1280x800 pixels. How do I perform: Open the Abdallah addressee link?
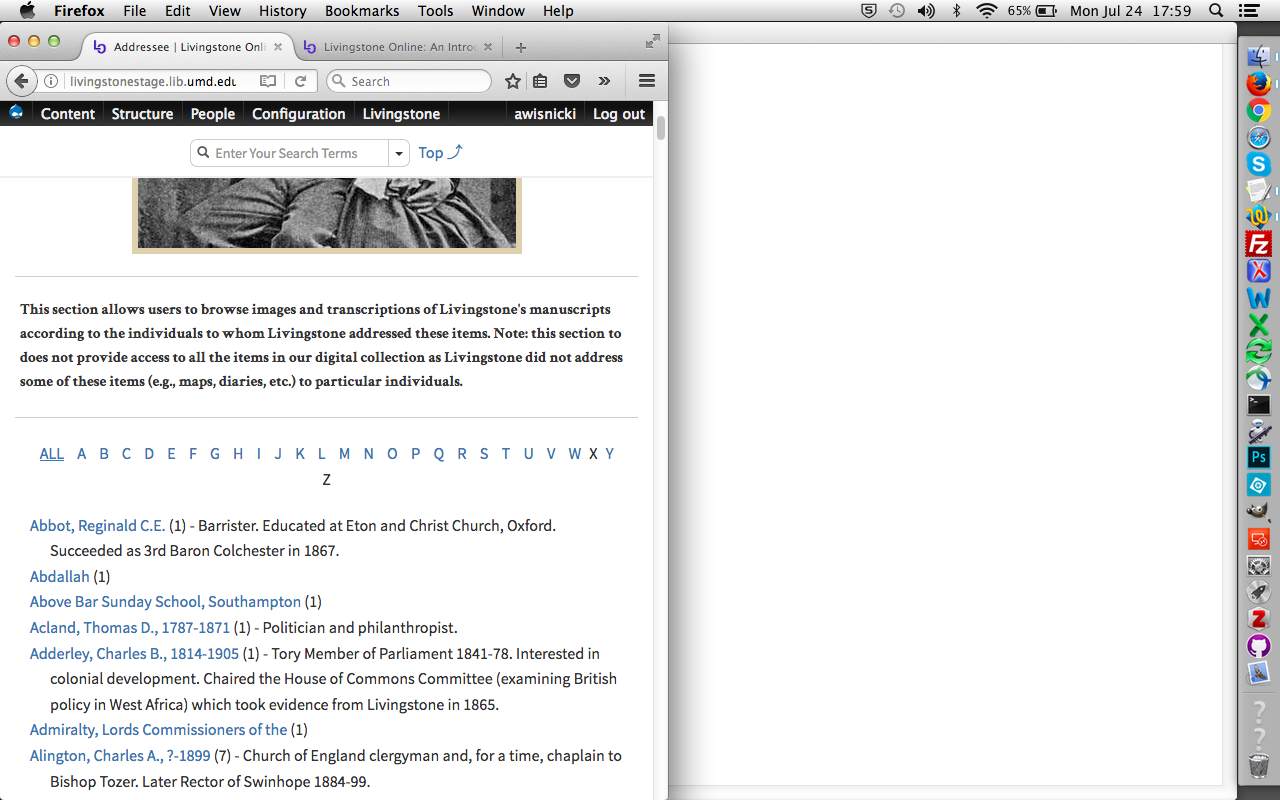tap(60, 577)
